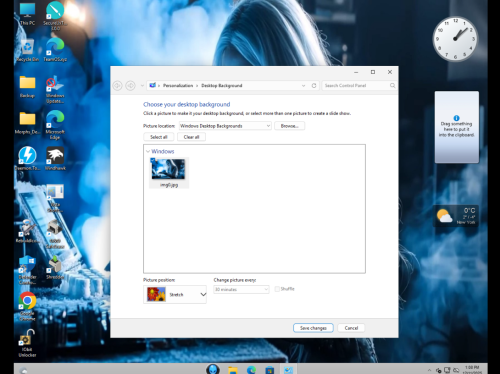This screenshot has width=500, height=374.
Task: Click the Control Panel taskbar button
Action: tap(288, 370)
